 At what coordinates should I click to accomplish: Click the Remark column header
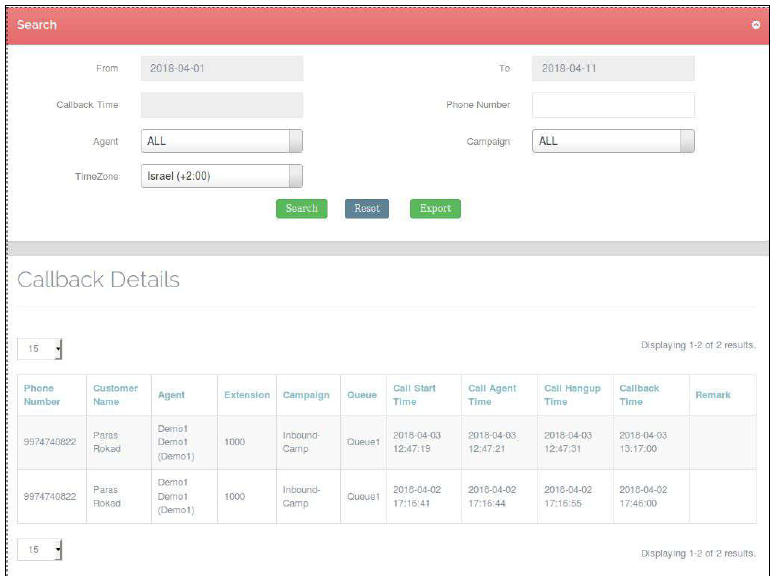713,395
